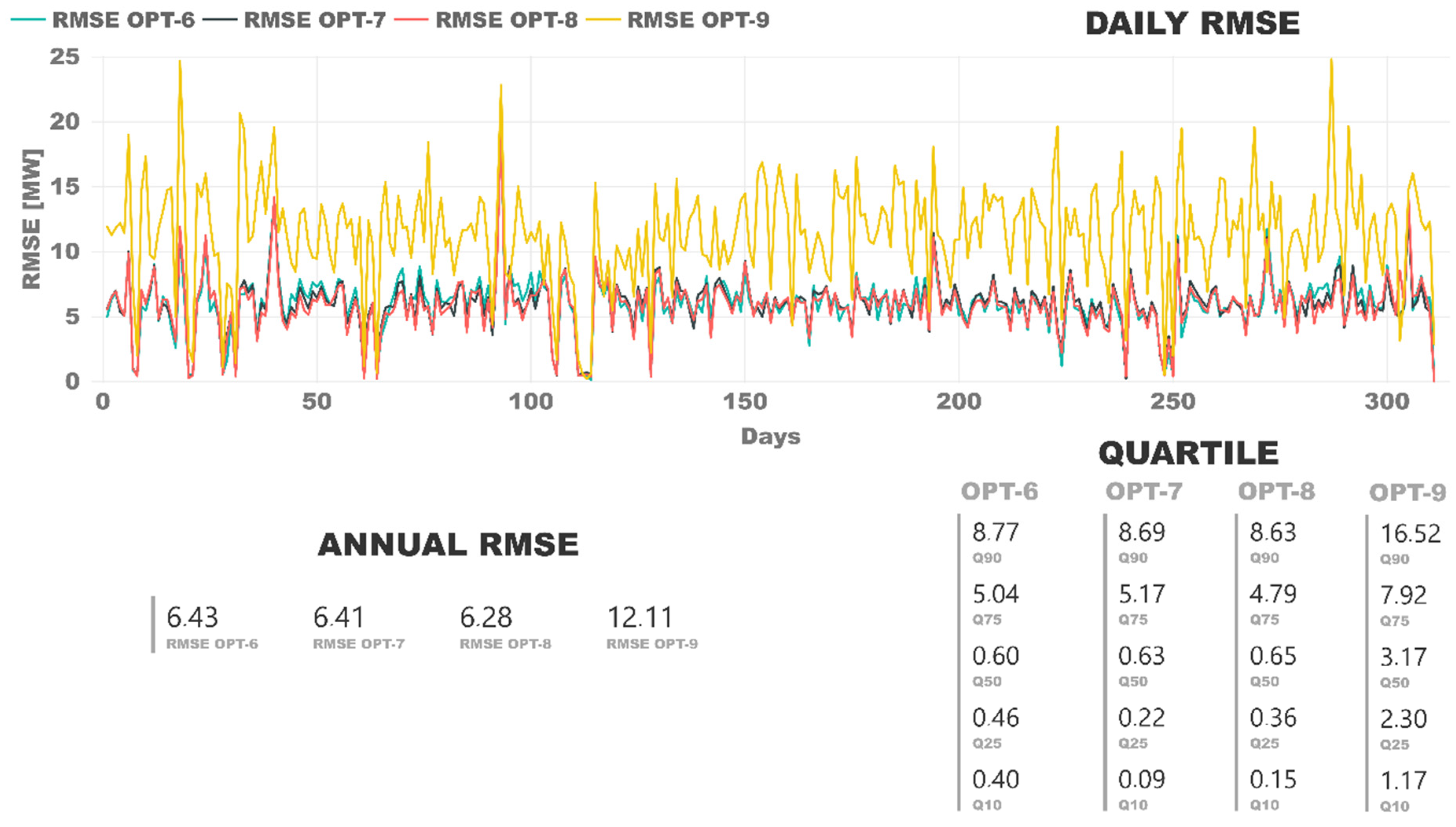Screen dimensions: 1456x827
Task: Click the Days x-axis label
Action: 770,436
